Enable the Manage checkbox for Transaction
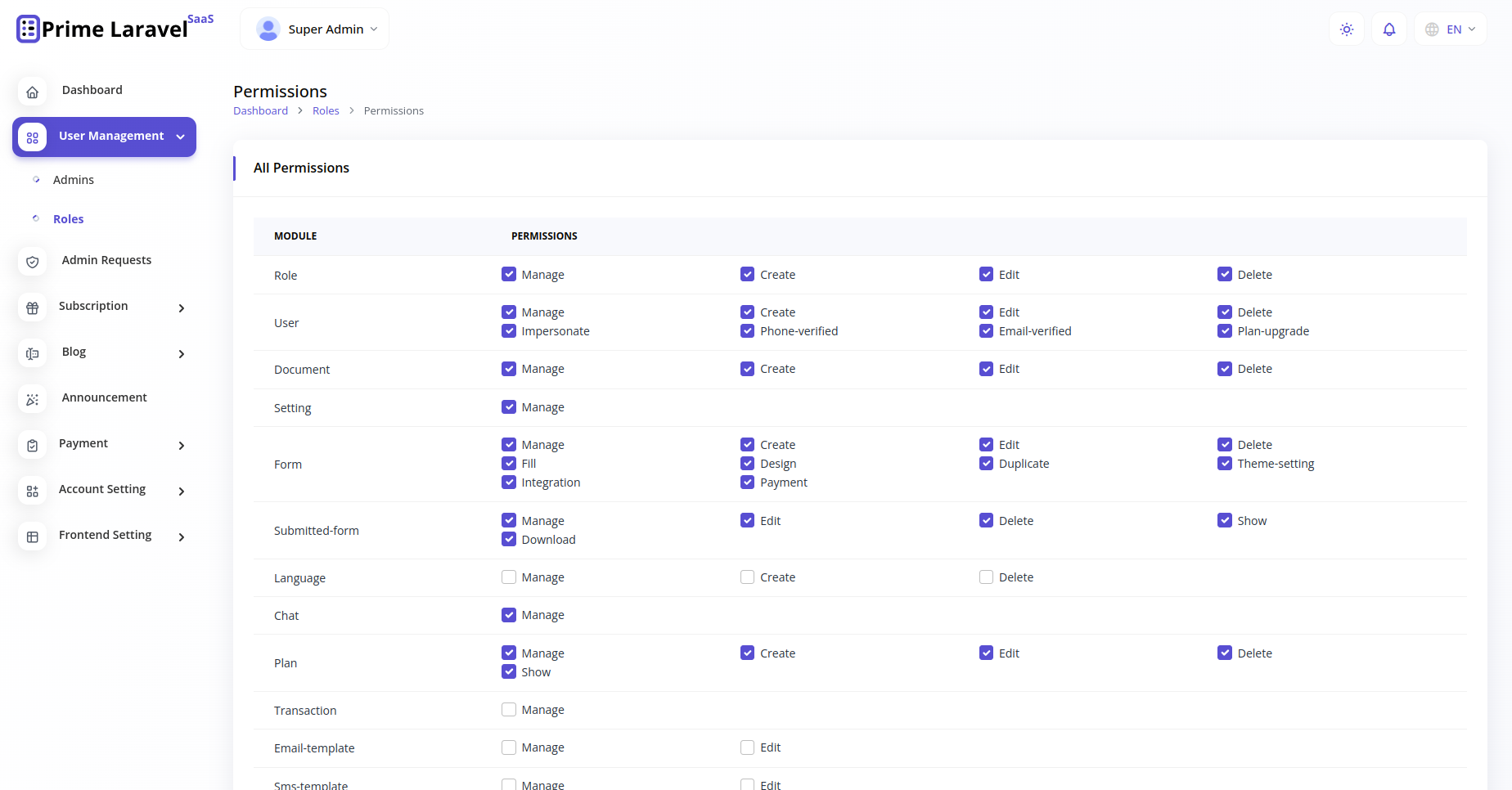 click(x=509, y=709)
